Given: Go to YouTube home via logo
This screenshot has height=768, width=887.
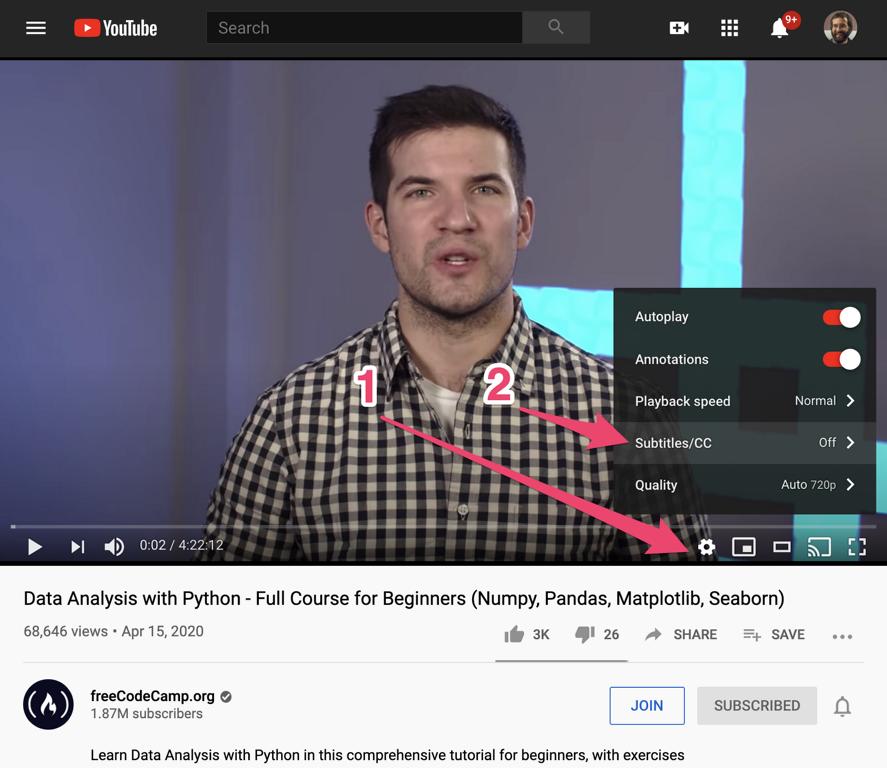Looking at the screenshot, I should tap(115, 28).
